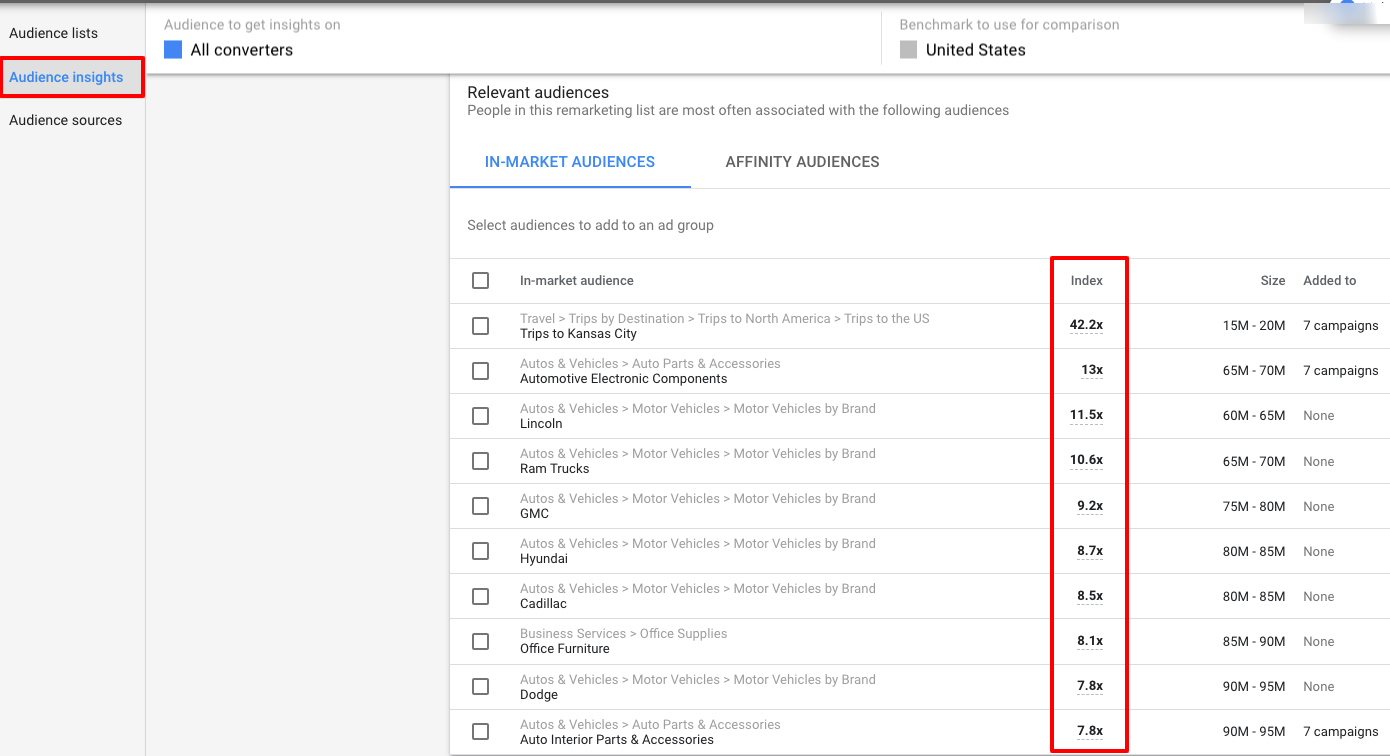The image size is (1390, 756).
Task: Click 7.8x index in Auto Interior row
Action: point(1090,731)
